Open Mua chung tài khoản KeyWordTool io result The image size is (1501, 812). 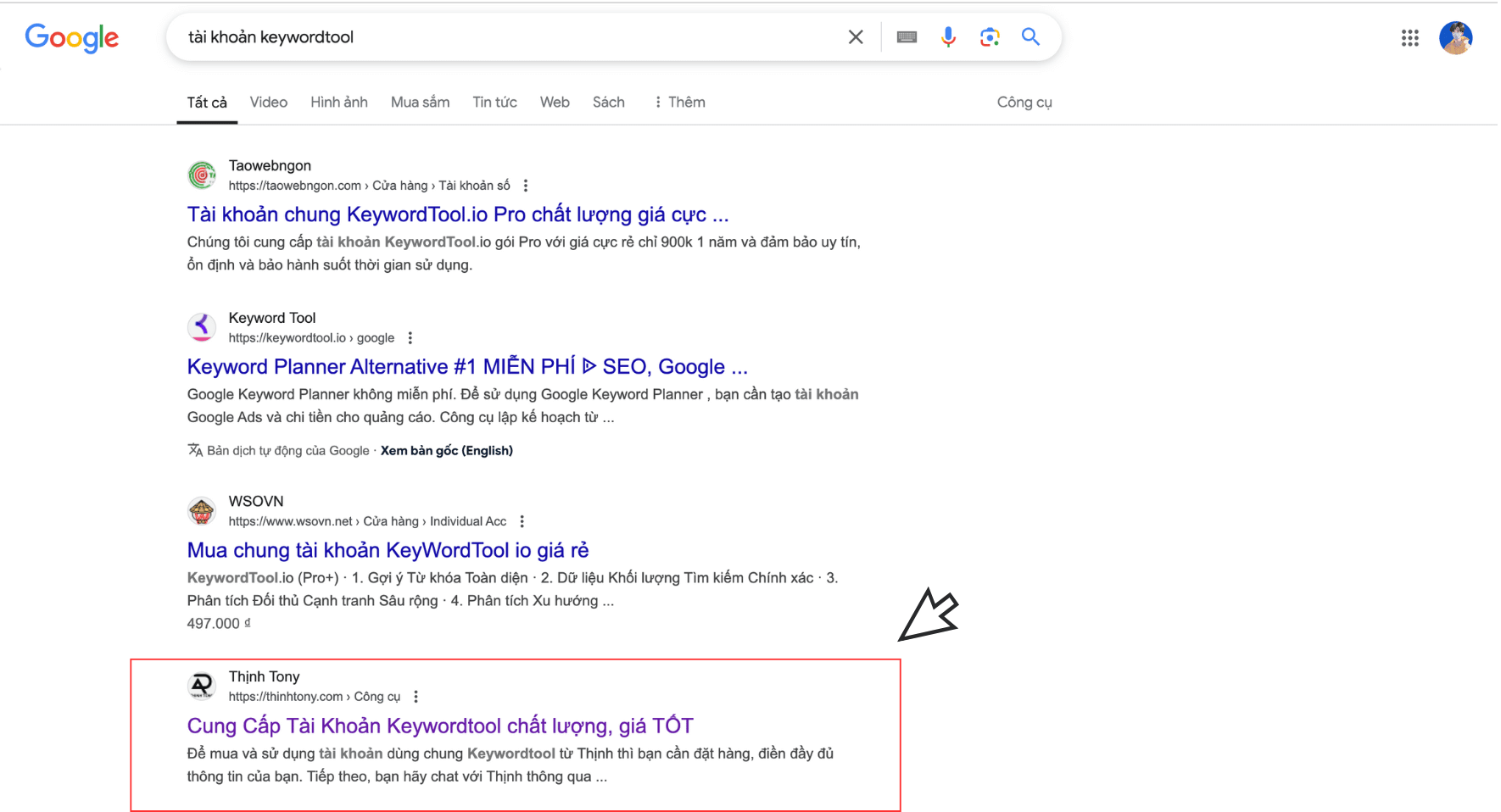click(x=388, y=551)
